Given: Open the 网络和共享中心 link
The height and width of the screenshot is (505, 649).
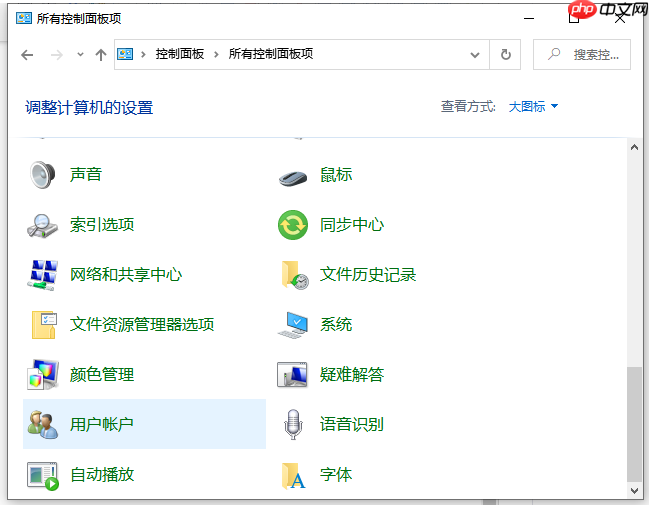Looking at the screenshot, I should pos(126,275).
